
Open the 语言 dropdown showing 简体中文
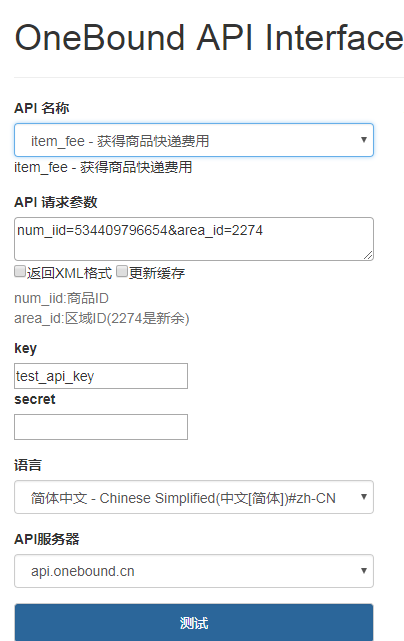pos(194,497)
